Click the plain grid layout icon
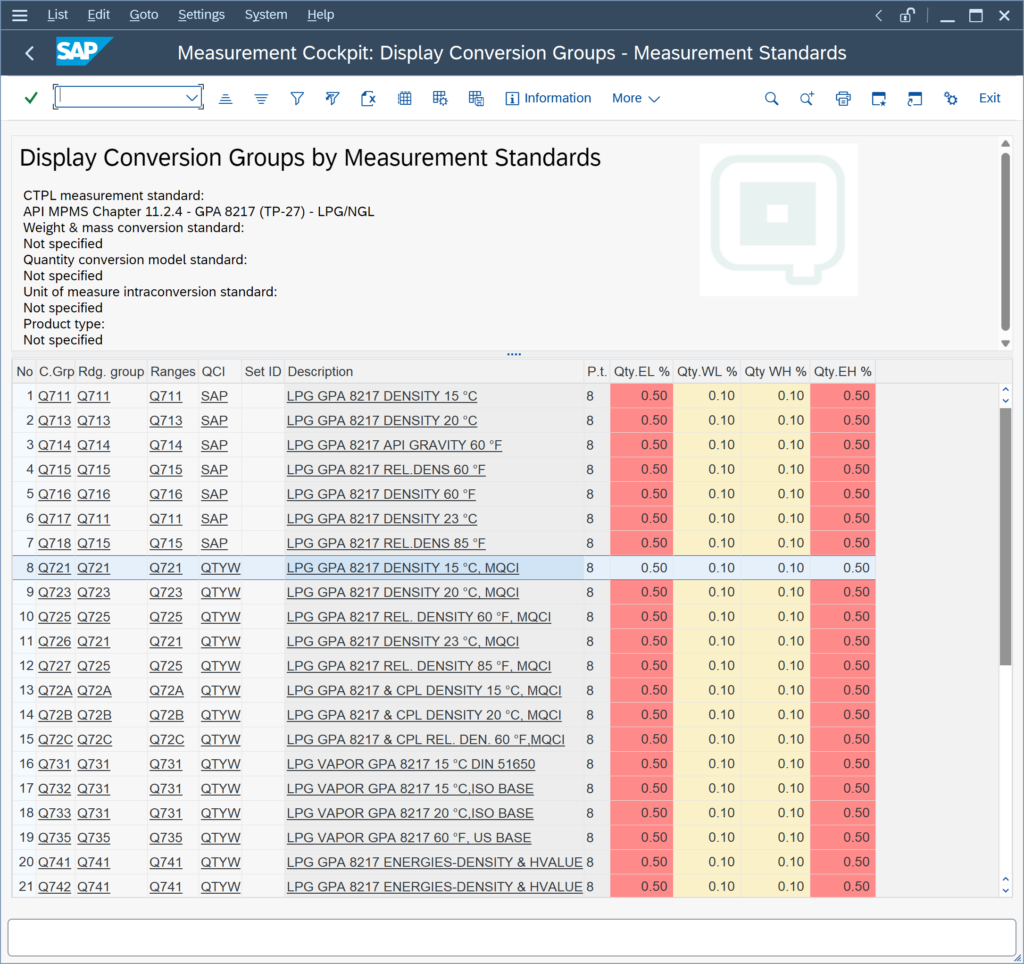The width and height of the screenshot is (1024, 964). [x=405, y=99]
